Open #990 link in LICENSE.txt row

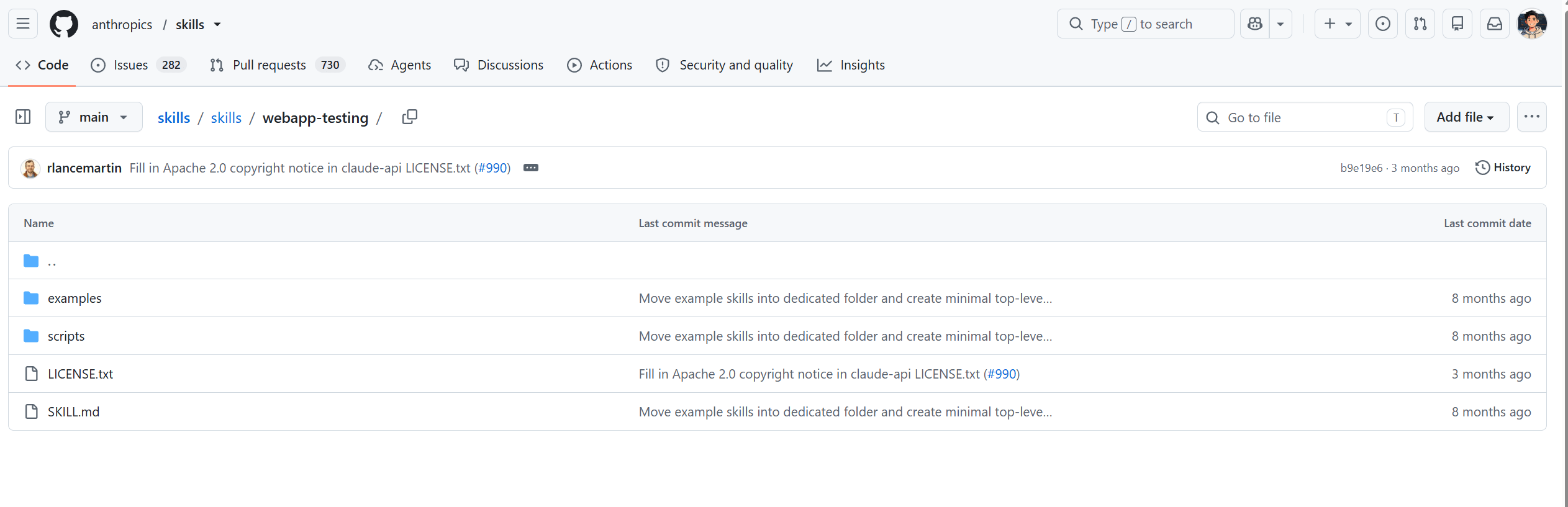pyautogui.click(x=1002, y=374)
